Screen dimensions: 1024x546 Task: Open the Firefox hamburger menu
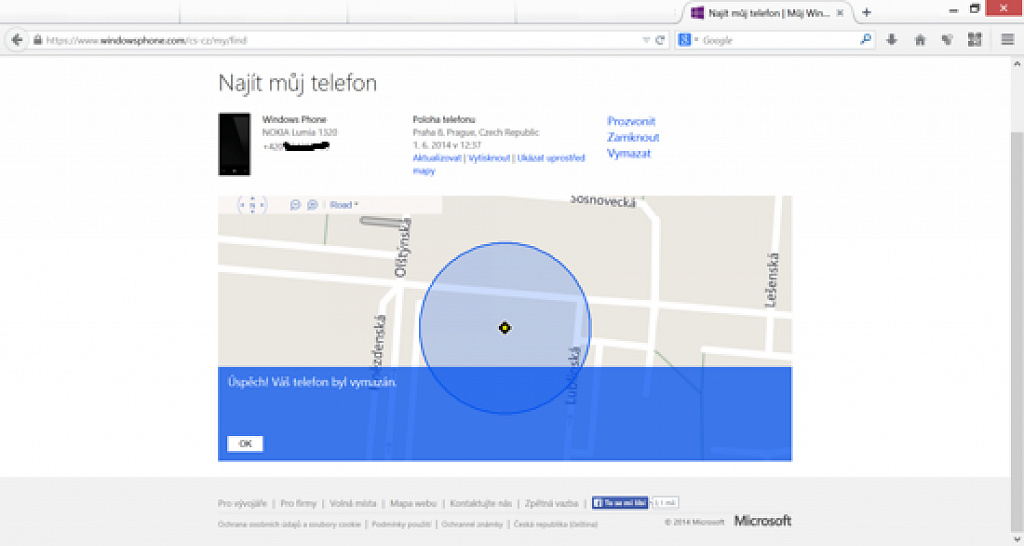[1007, 40]
